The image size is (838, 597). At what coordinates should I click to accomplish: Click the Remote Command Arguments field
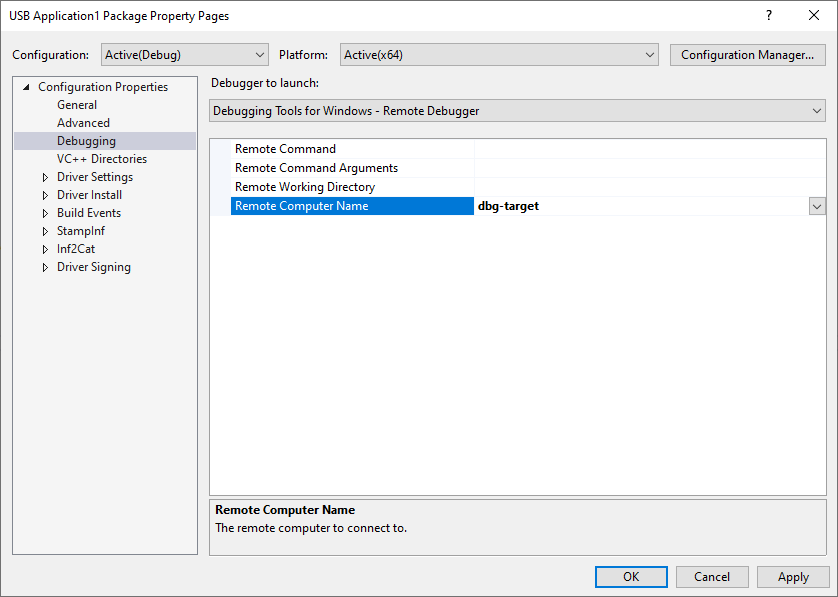[x=320, y=167]
